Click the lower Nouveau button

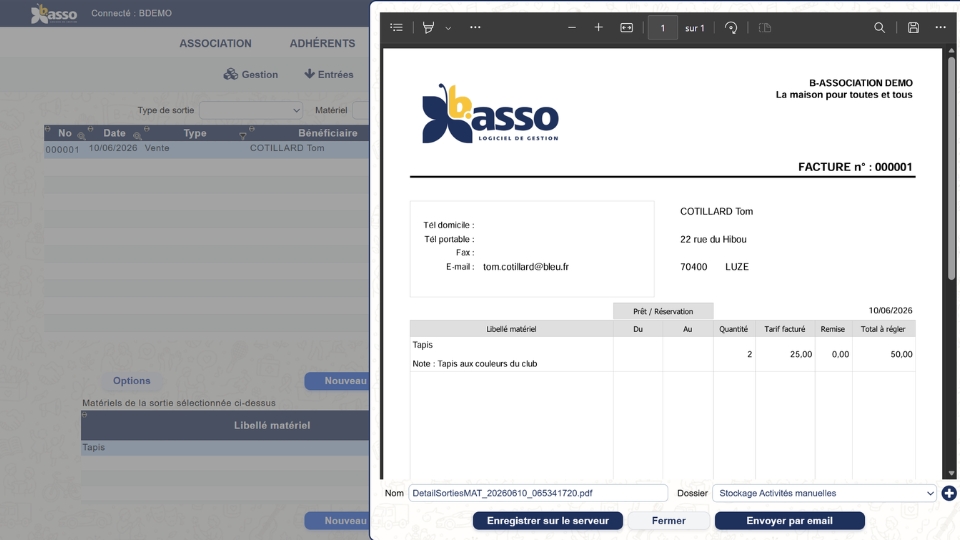pos(338,520)
